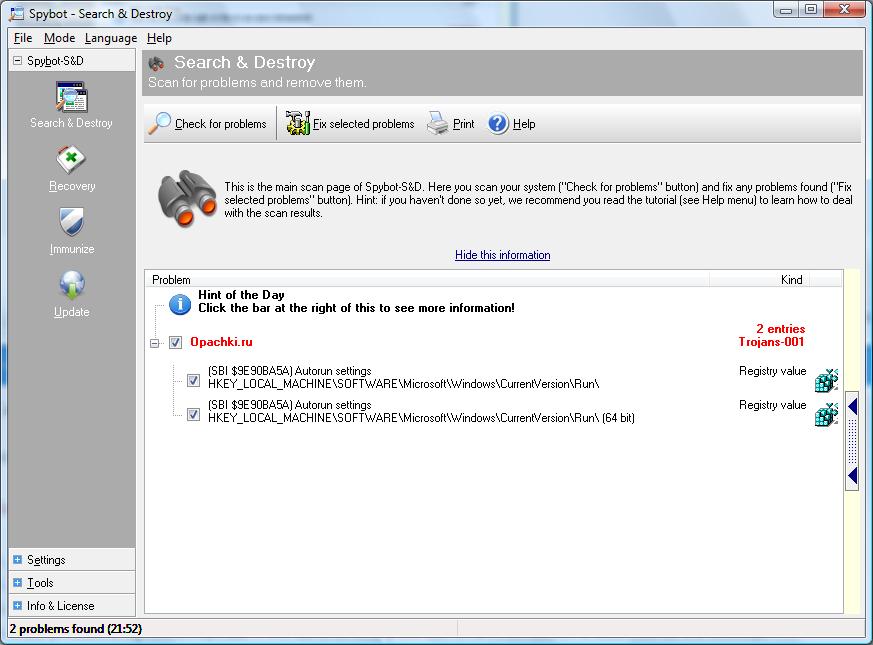Viewport: 873px width, 645px height.
Task: Click Registry value label of 64 bit entry
Action: pyautogui.click(x=772, y=405)
